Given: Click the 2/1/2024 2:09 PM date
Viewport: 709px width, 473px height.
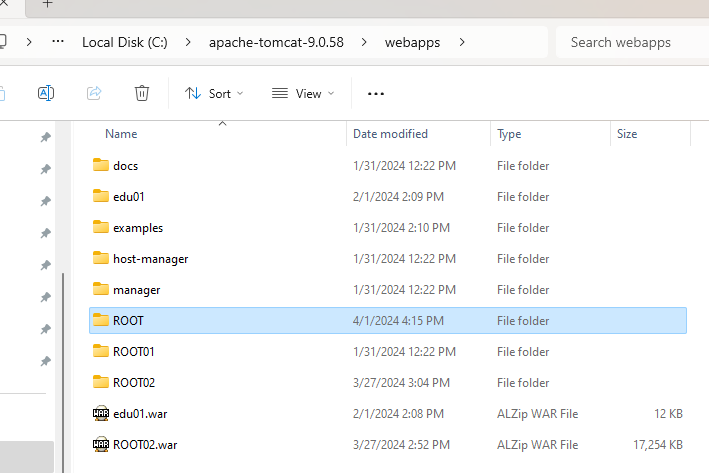Looking at the screenshot, I should 398,197.
